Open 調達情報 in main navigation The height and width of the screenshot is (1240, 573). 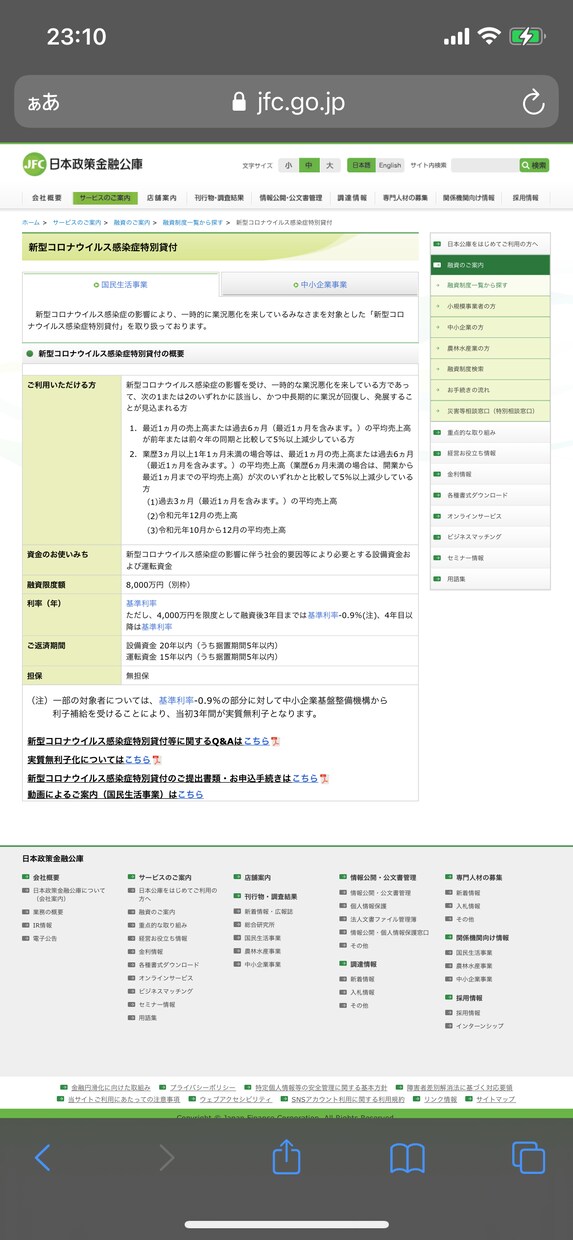pyautogui.click(x=352, y=198)
